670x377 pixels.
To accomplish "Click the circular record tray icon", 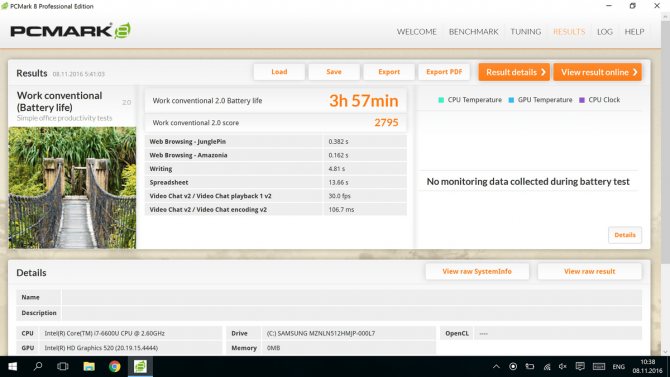I will click(513, 367).
